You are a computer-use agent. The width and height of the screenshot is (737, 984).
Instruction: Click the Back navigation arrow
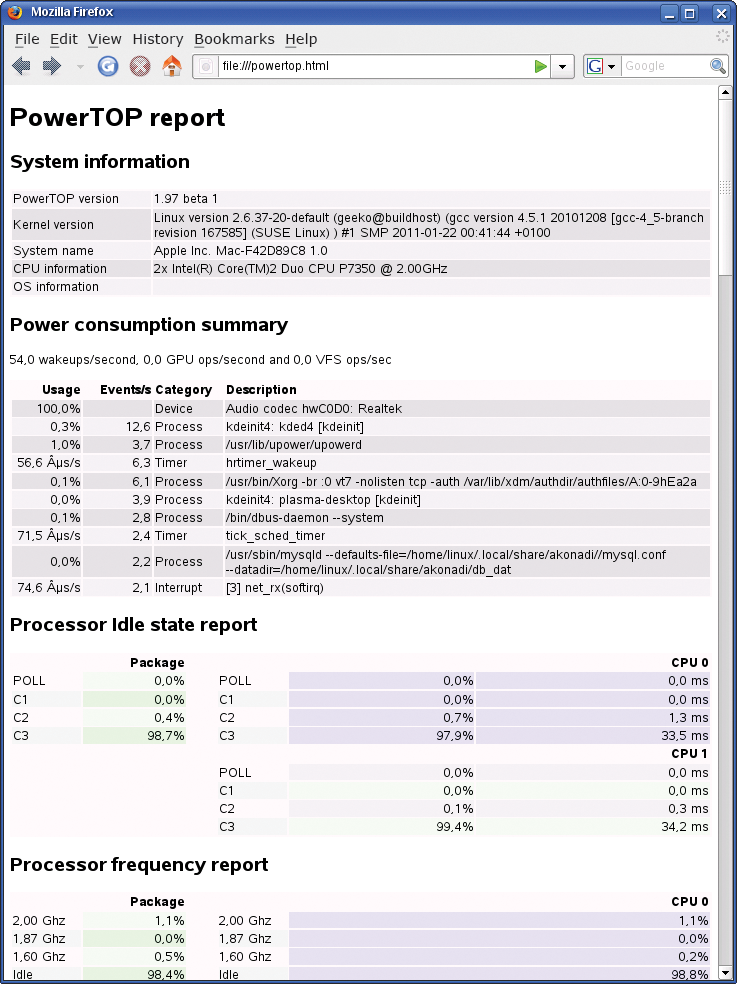(x=21, y=67)
